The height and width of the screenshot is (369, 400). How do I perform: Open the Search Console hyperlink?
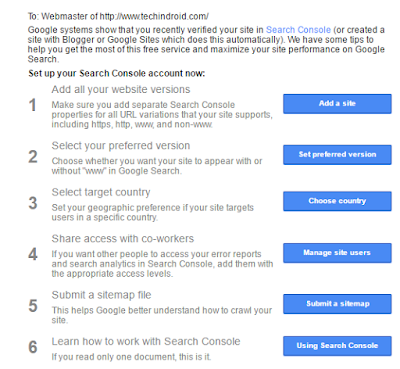click(x=298, y=30)
